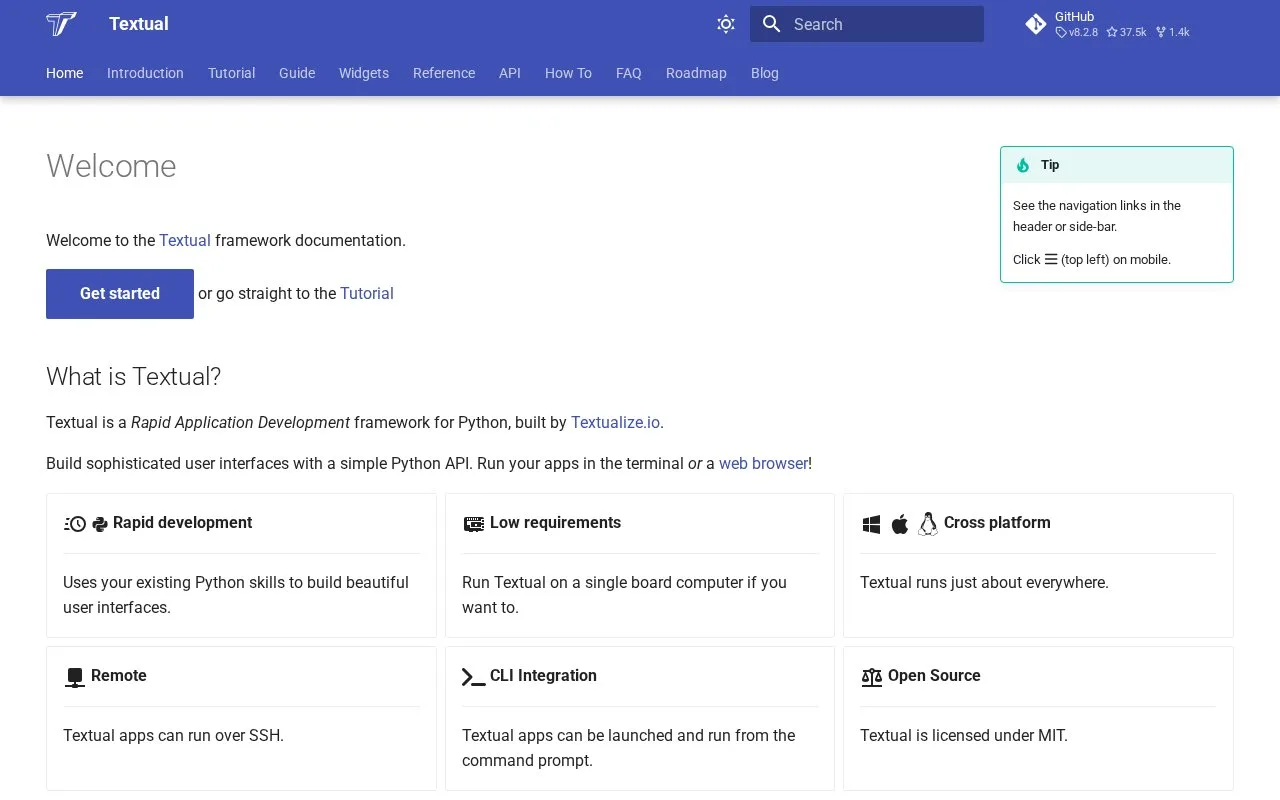Follow the web browser link

763,463
